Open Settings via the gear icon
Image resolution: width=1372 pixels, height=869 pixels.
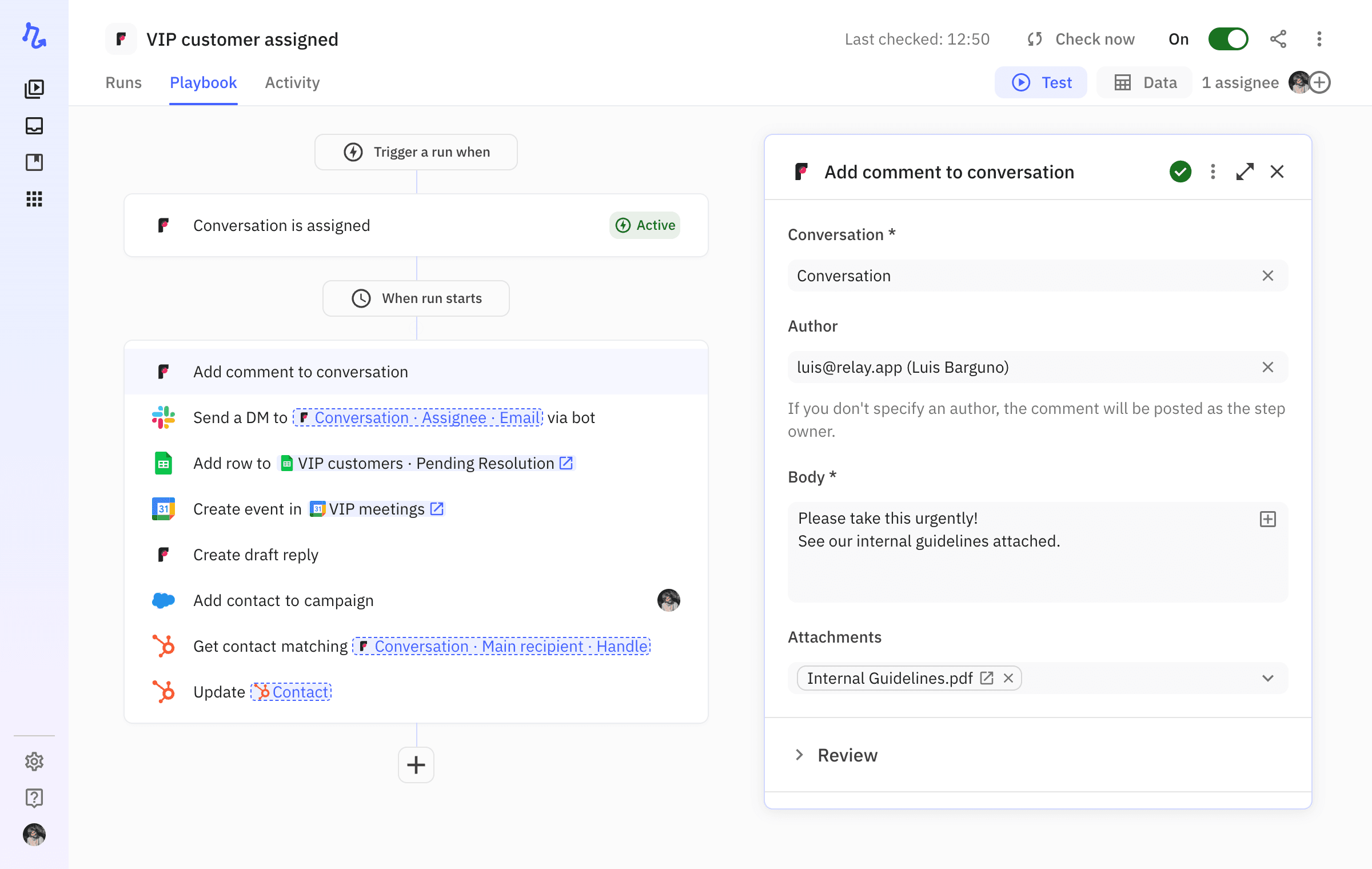click(34, 762)
